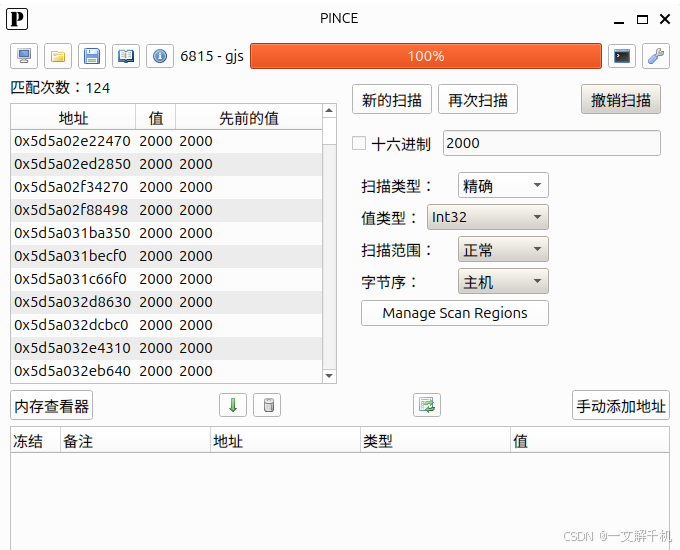680x550 pixels.
Task: Select result row 0x5d5a031becf0
Action: point(167,256)
